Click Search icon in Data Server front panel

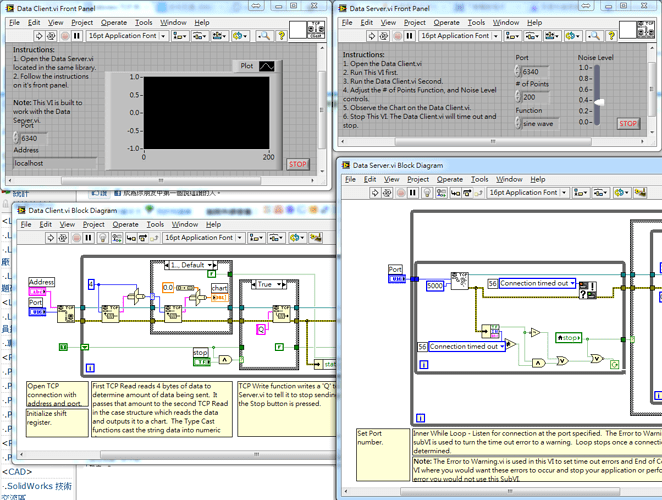(x=594, y=36)
